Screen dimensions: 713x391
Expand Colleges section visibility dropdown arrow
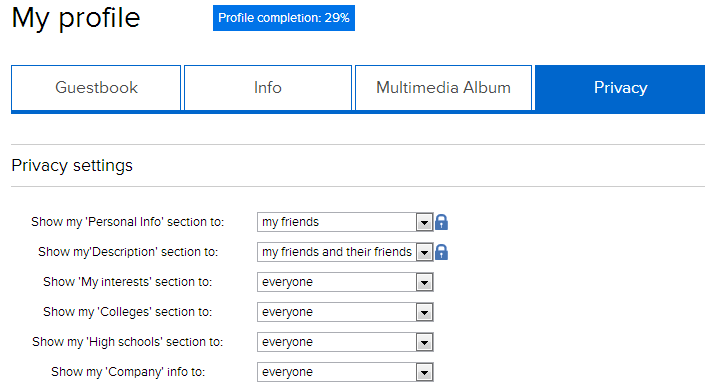pos(424,312)
